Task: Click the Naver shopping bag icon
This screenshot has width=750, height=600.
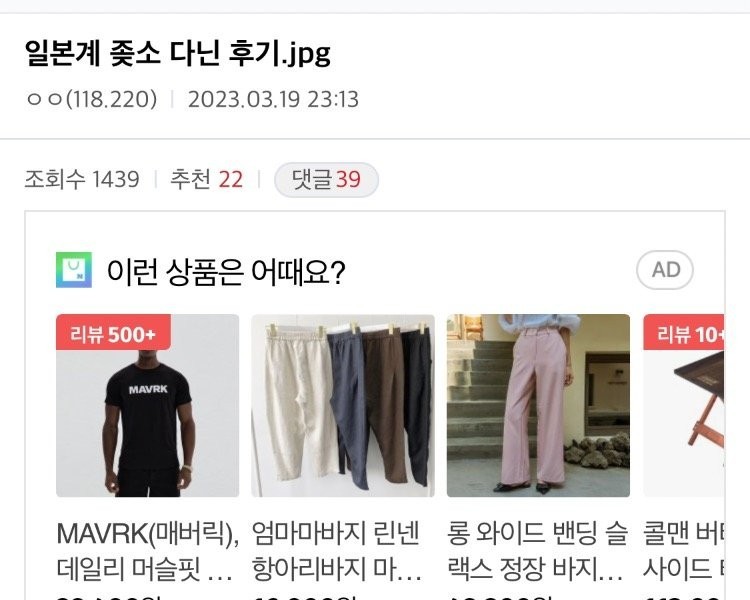Action: [x=74, y=270]
